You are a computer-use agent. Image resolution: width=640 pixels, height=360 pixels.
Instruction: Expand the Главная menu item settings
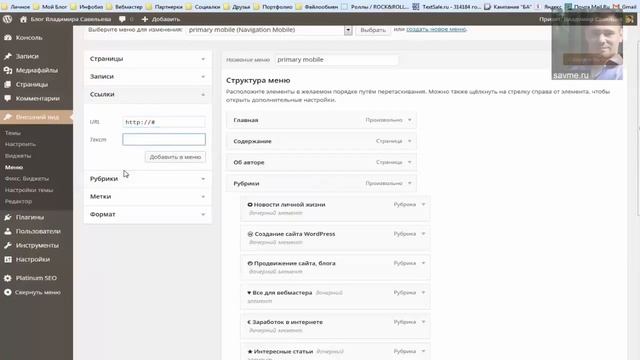(x=410, y=120)
